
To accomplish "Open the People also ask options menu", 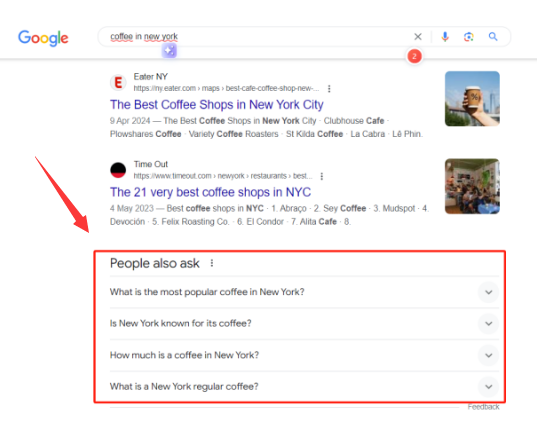I will point(212,263).
